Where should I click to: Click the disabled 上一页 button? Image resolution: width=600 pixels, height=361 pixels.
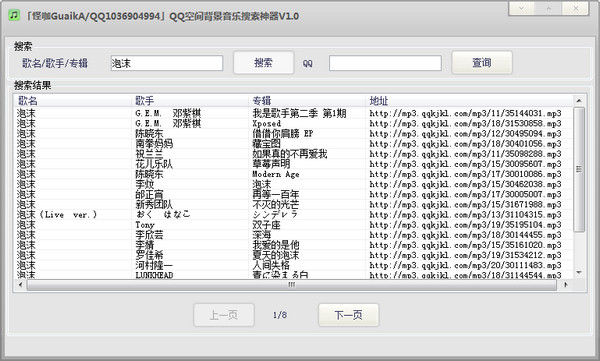(x=224, y=315)
